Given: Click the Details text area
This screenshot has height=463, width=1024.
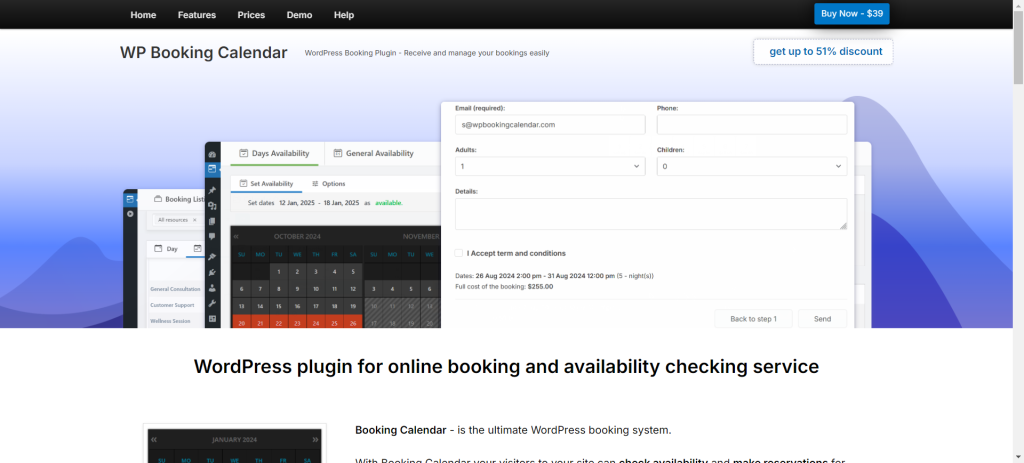Looking at the screenshot, I should 651,214.
